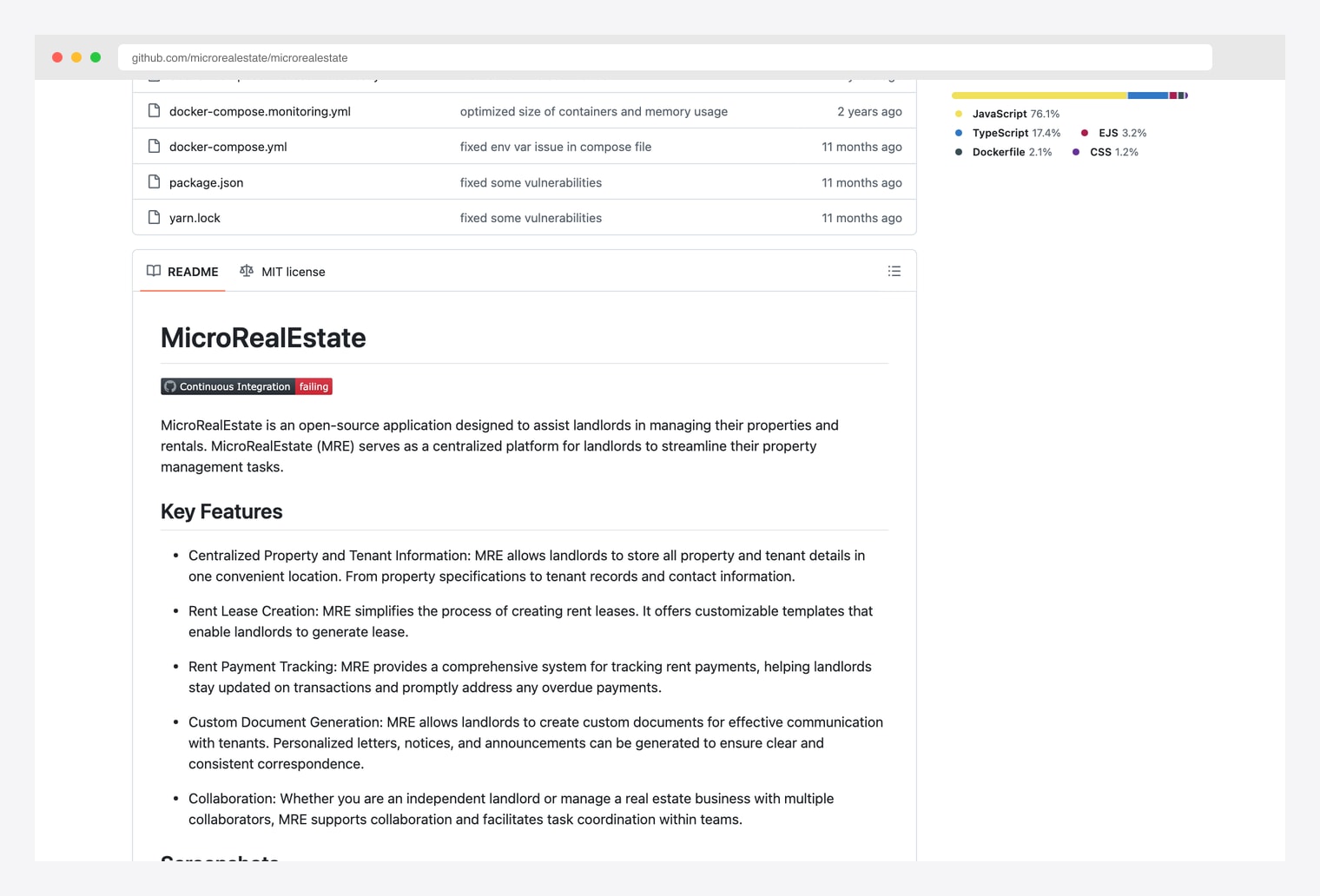Click docker-compose.yml '11 months ago' timestamp
Image resolution: width=1320 pixels, height=896 pixels.
(861, 147)
